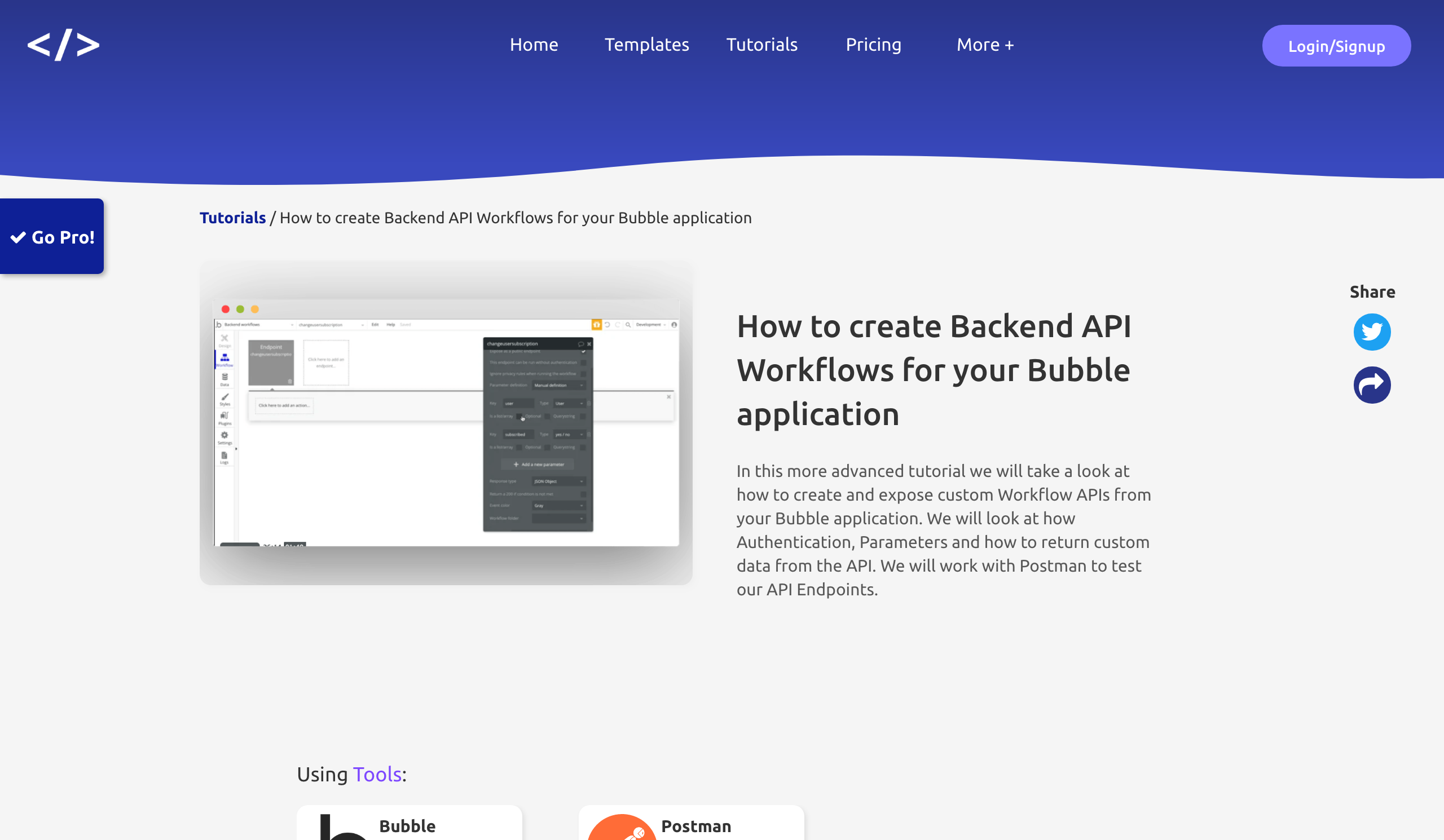The image size is (1444, 840).
Task: Click the tutorial title heading
Action: coord(935,370)
